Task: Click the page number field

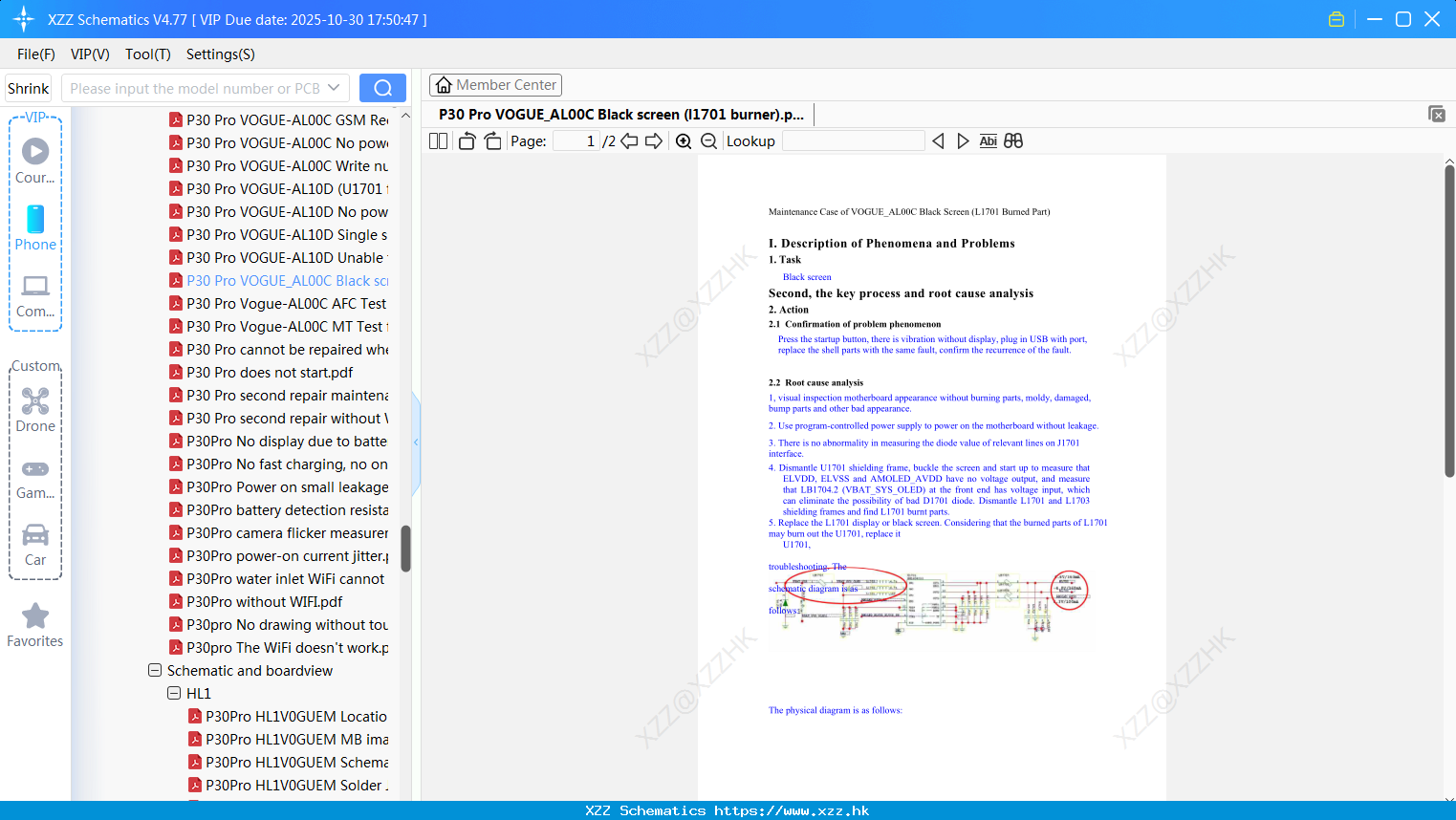Action: coord(576,141)
